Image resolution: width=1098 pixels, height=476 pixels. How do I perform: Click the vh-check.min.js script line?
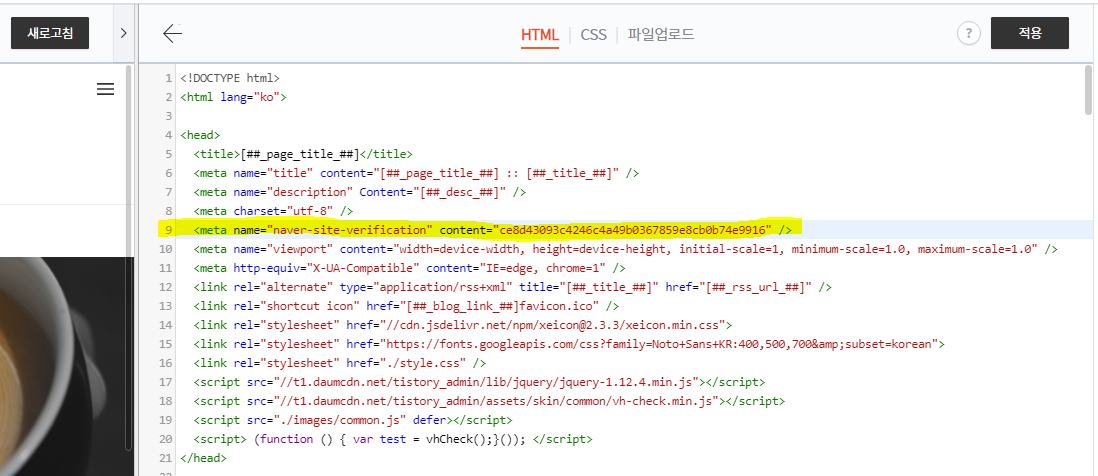489,401
